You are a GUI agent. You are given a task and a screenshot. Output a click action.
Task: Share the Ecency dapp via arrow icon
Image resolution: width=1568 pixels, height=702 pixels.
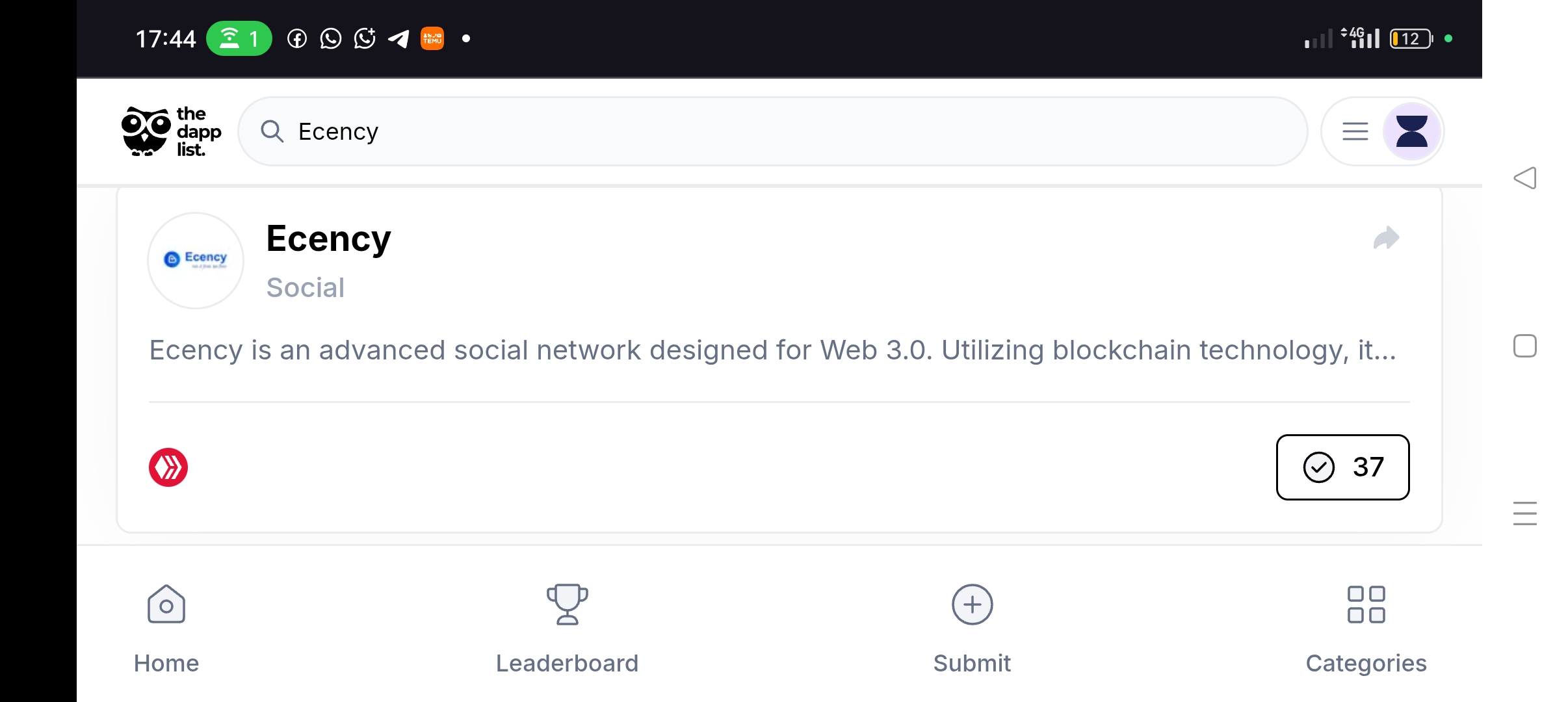coord(1386,238)
